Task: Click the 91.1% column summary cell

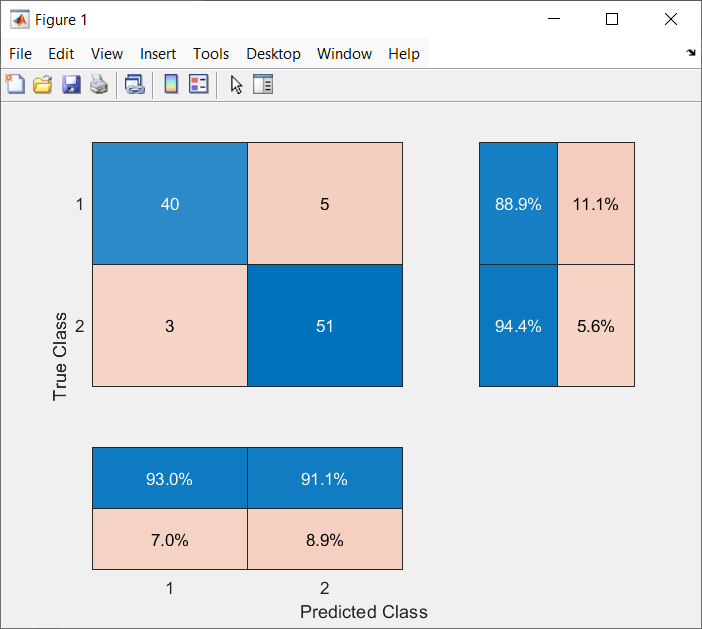Action: point(325,478)
